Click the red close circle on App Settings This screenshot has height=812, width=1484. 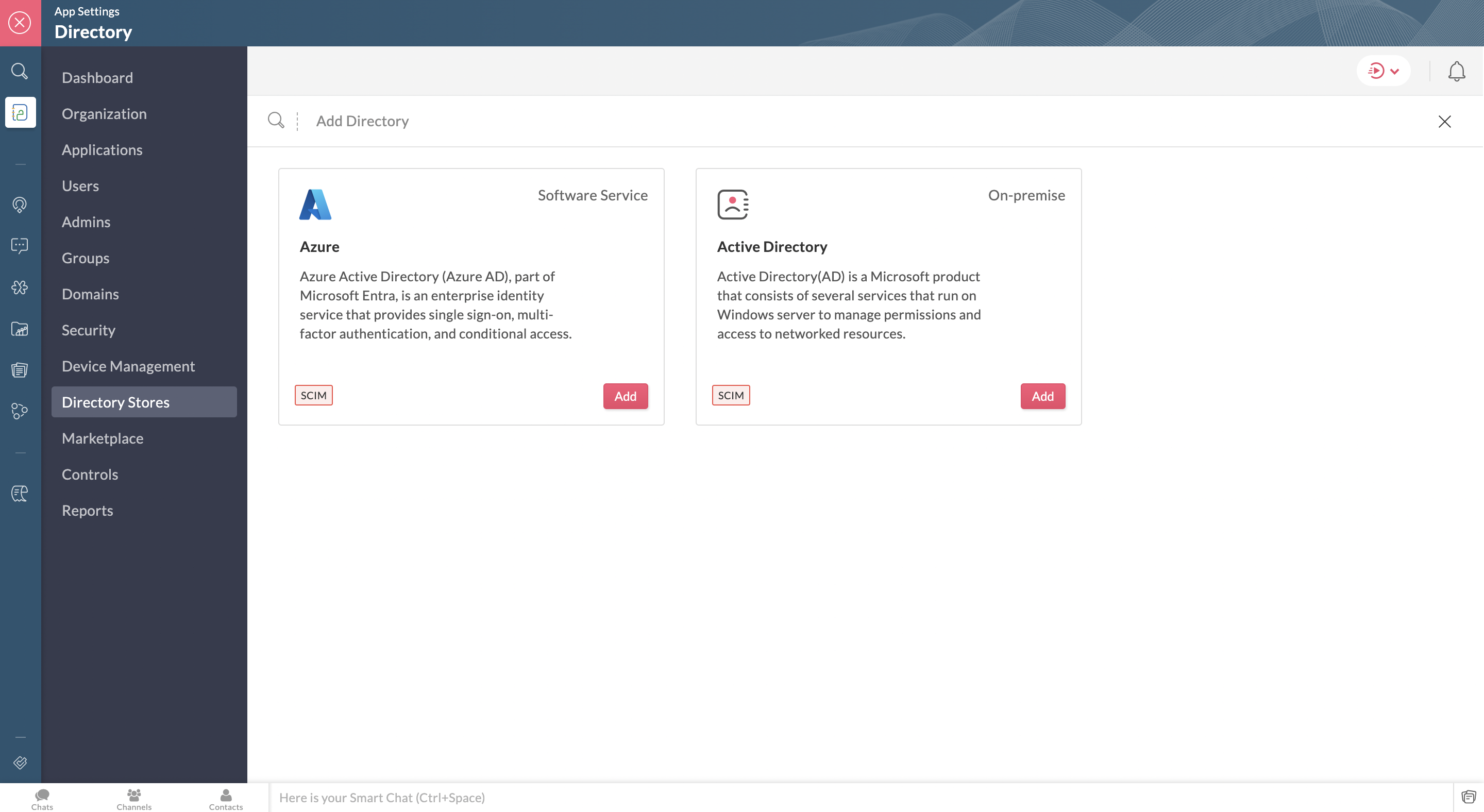[20, 23]
